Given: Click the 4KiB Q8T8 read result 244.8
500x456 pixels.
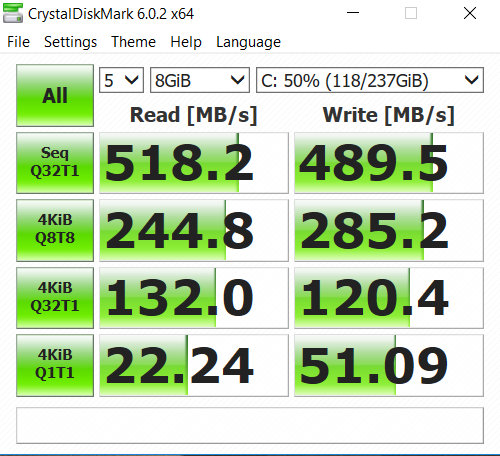Looking at the screenshot, I should tap(194, 230).
